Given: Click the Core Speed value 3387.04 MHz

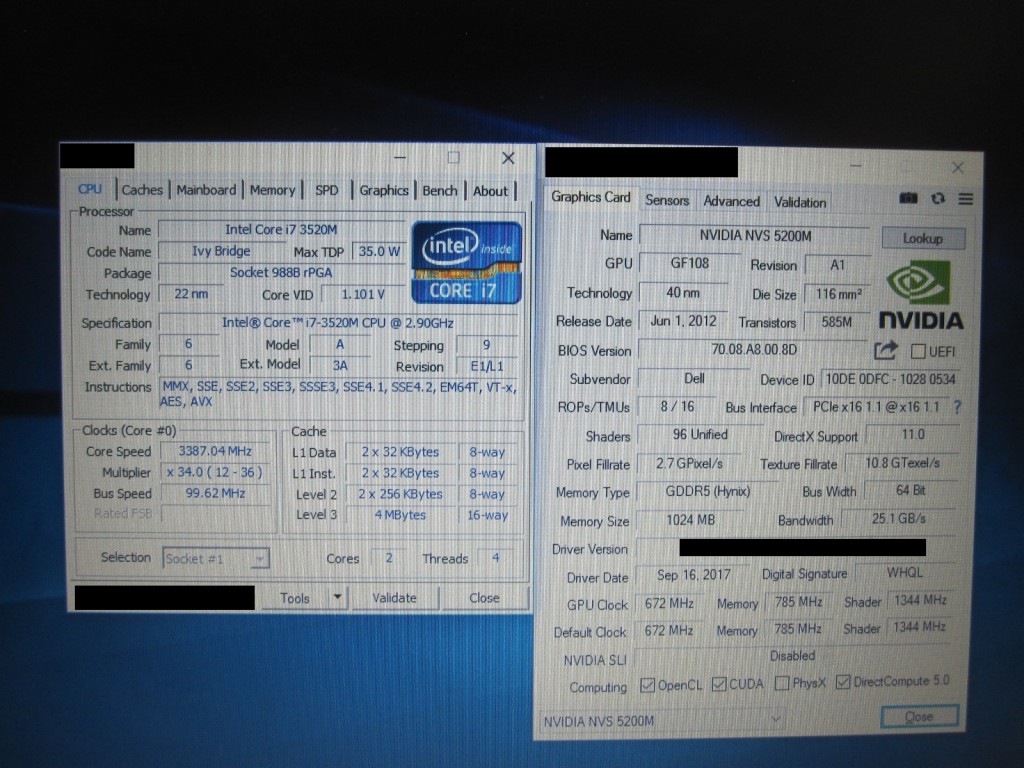Looking at the screenshot, I should click(215, 451).
